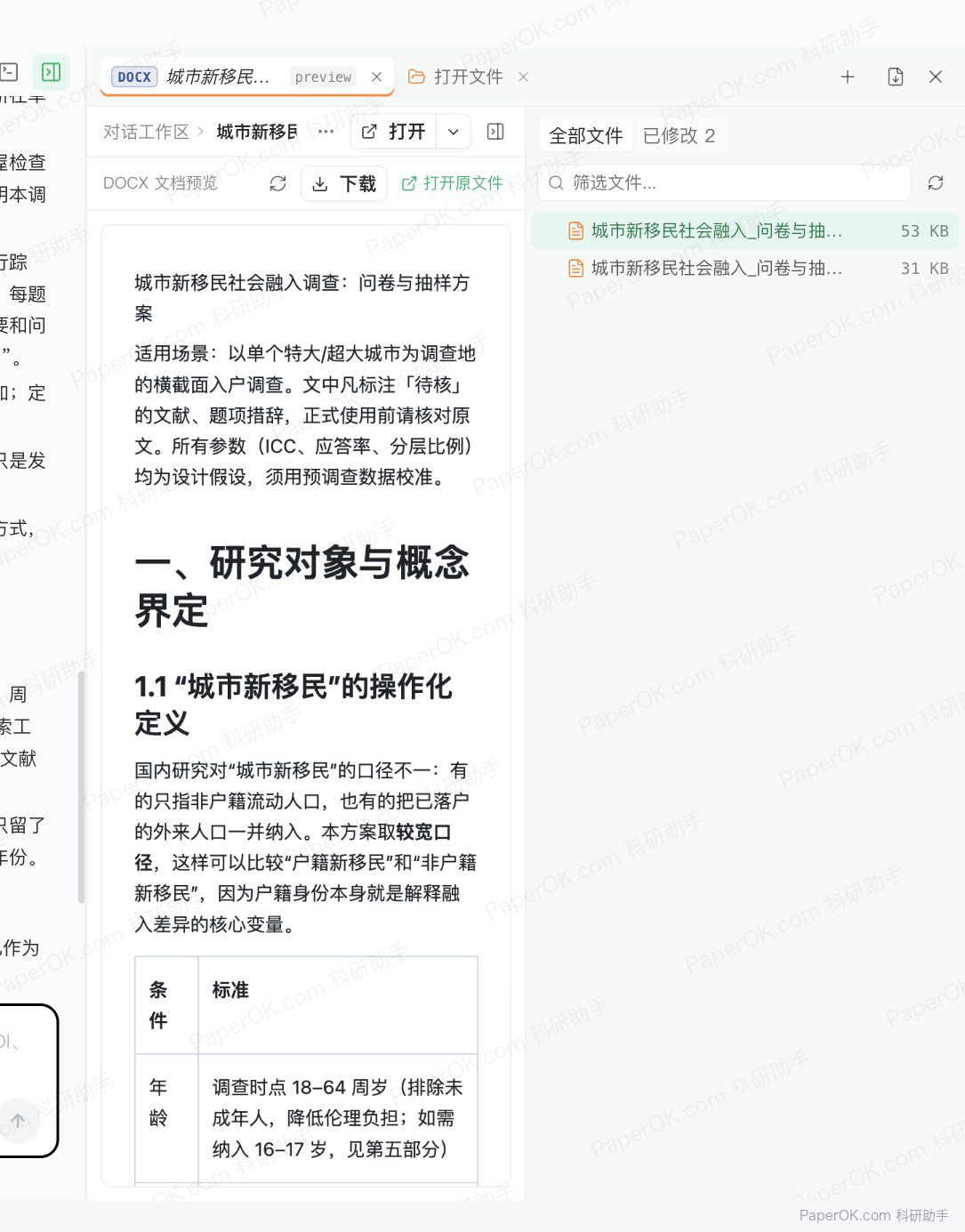
Task: Select the 全部文件 tab
Action: pyautogui.click(x=585, y=135)
